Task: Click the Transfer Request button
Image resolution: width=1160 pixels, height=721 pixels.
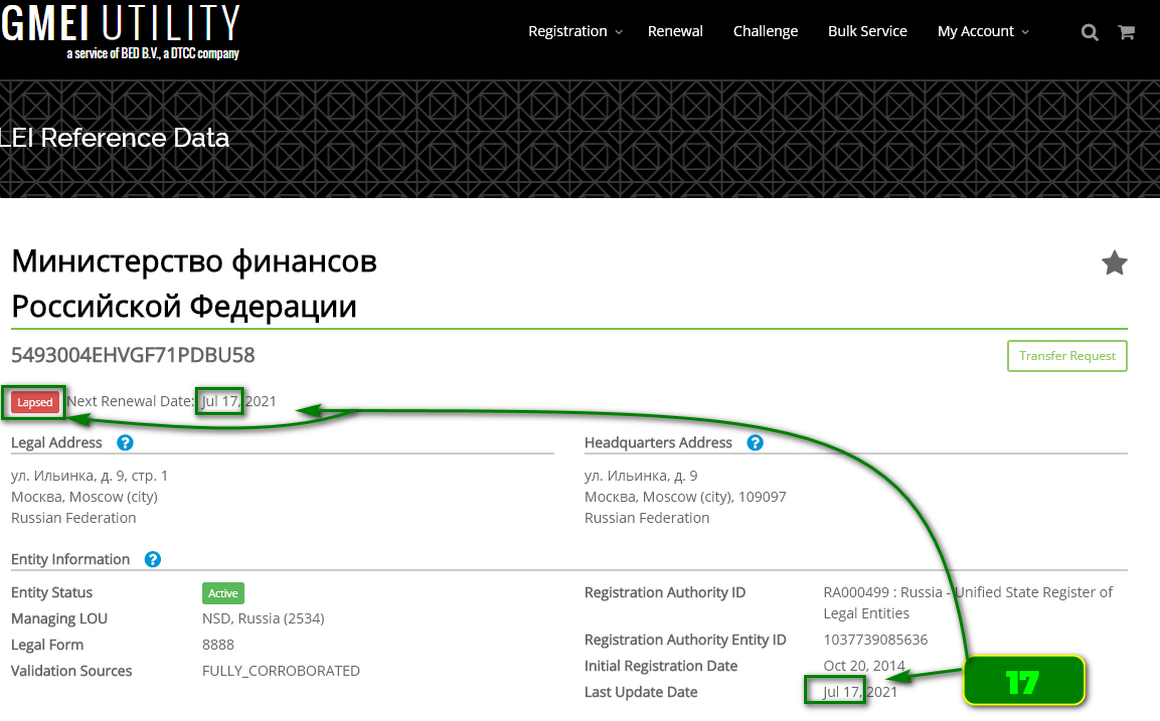Action: tap(1067, 356)
